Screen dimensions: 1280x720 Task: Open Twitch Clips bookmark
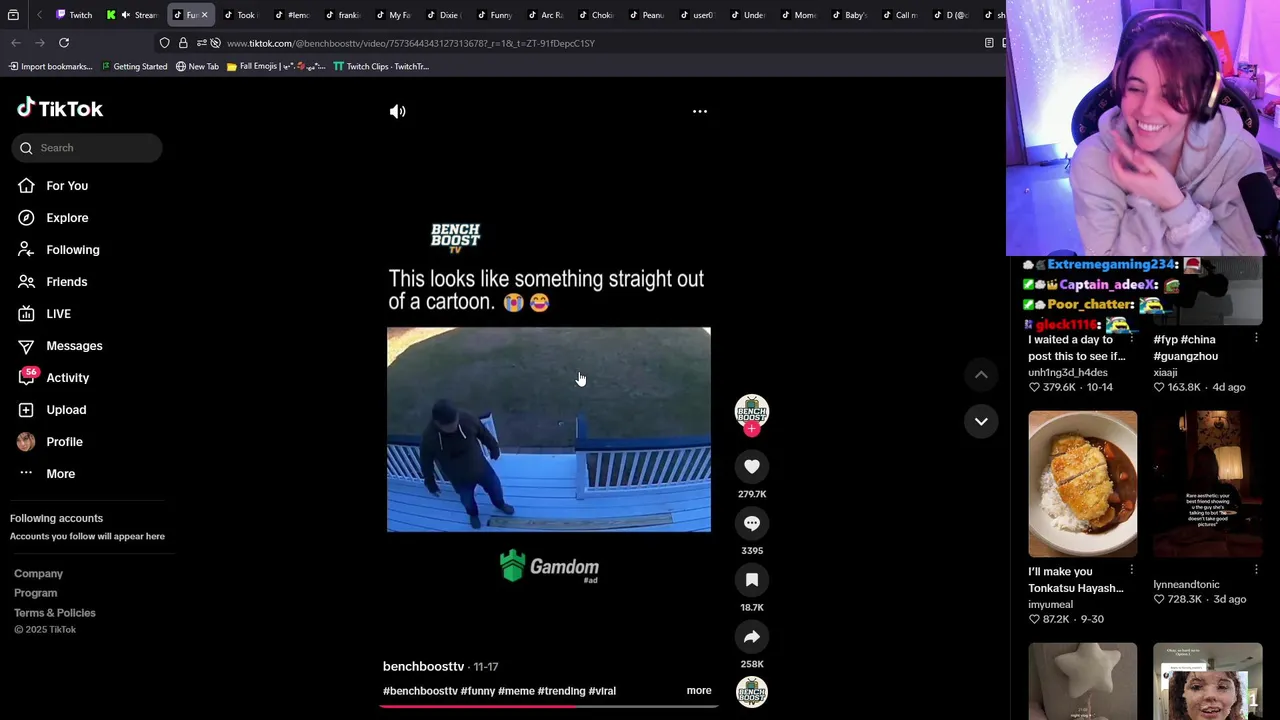381,67
